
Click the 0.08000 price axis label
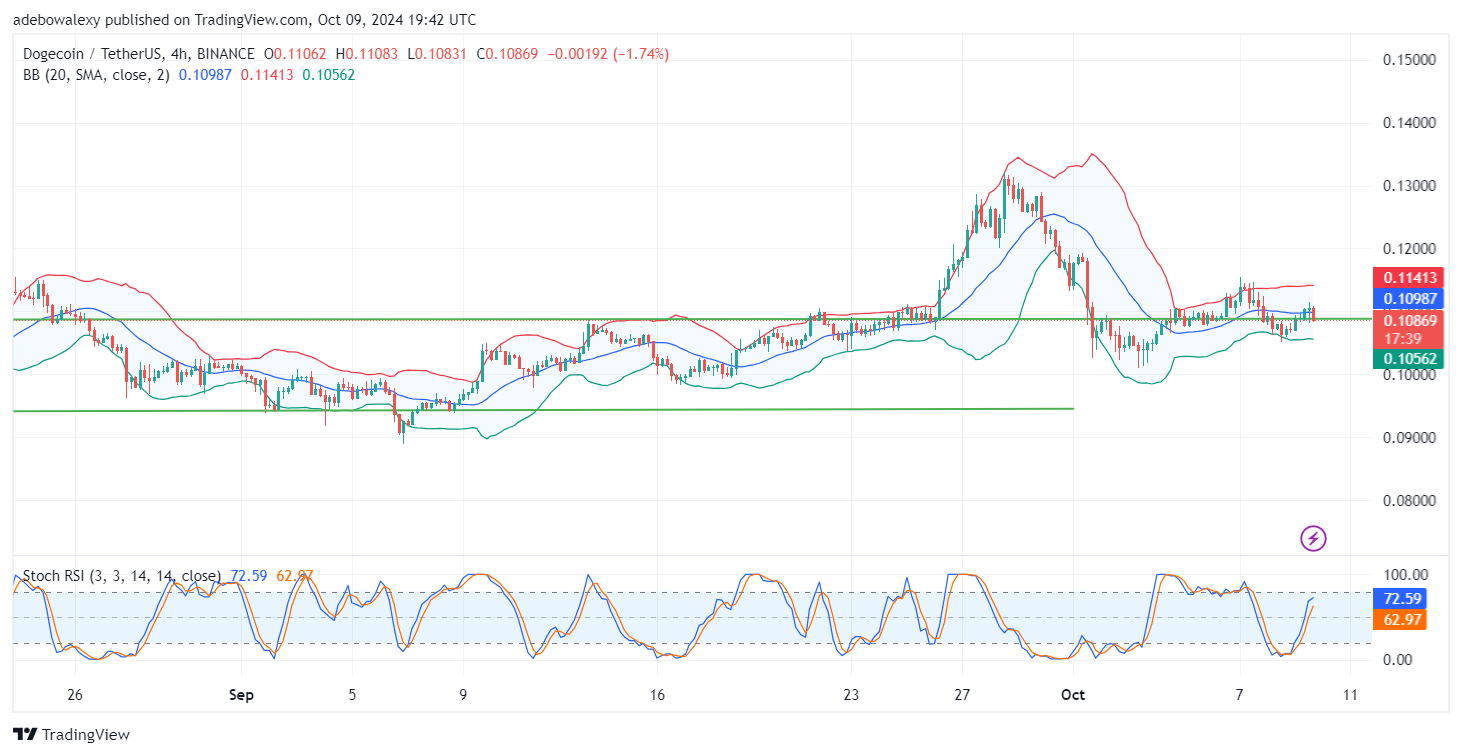pyautogui.click(x=1410, y=501)
